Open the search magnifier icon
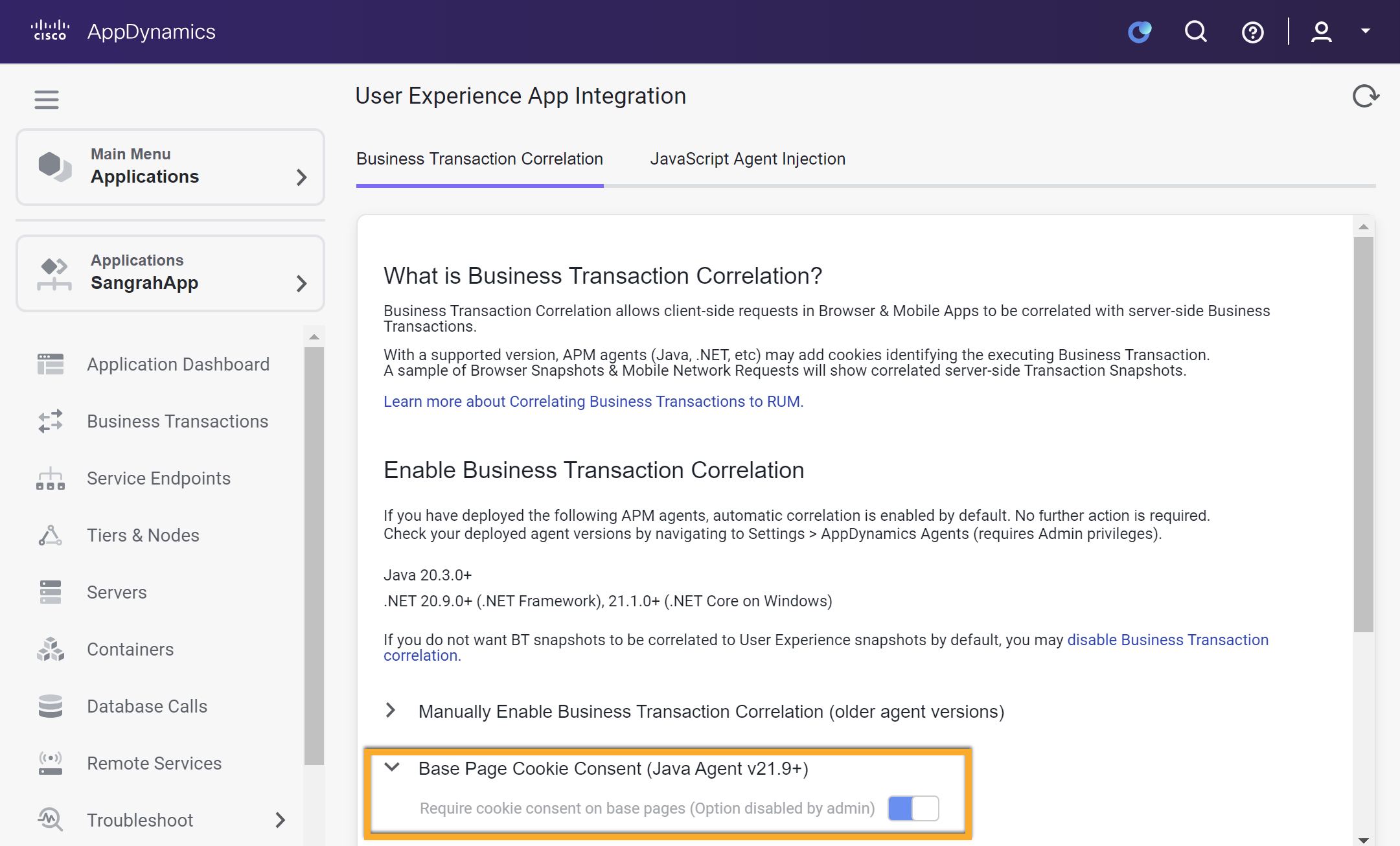This screenshot has width=1400, height=846. [x=1196, y=32]
